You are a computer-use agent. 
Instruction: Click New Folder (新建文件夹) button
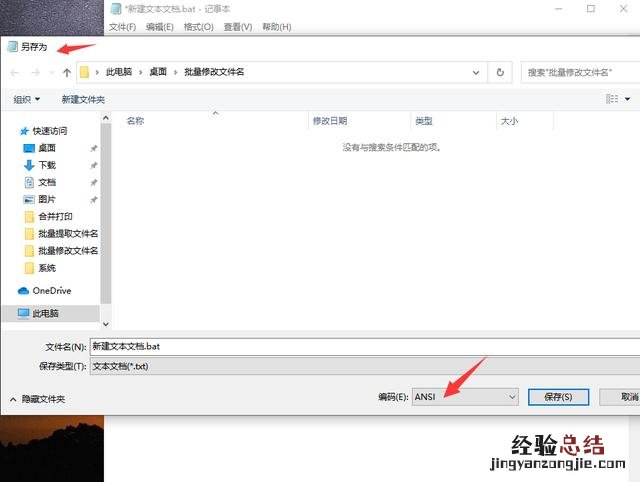tap(83, 100)
